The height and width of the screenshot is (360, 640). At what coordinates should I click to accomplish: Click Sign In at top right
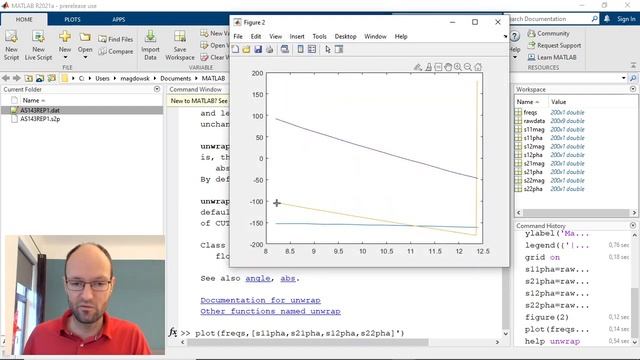tap(626, 19)
